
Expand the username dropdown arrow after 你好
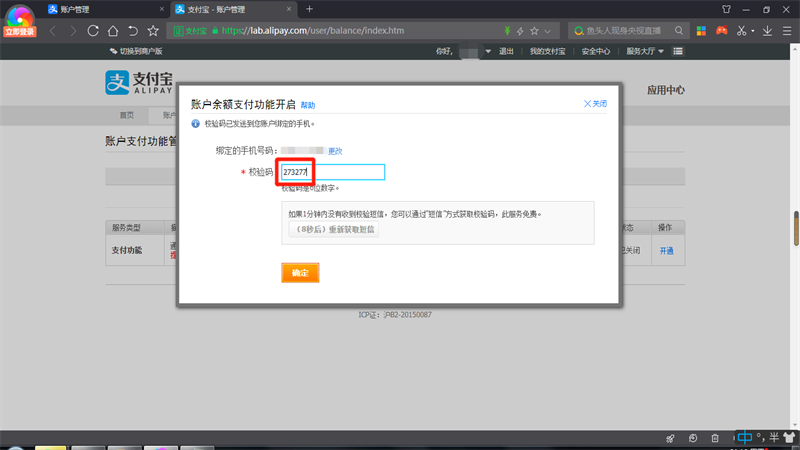tap(489, 51)
